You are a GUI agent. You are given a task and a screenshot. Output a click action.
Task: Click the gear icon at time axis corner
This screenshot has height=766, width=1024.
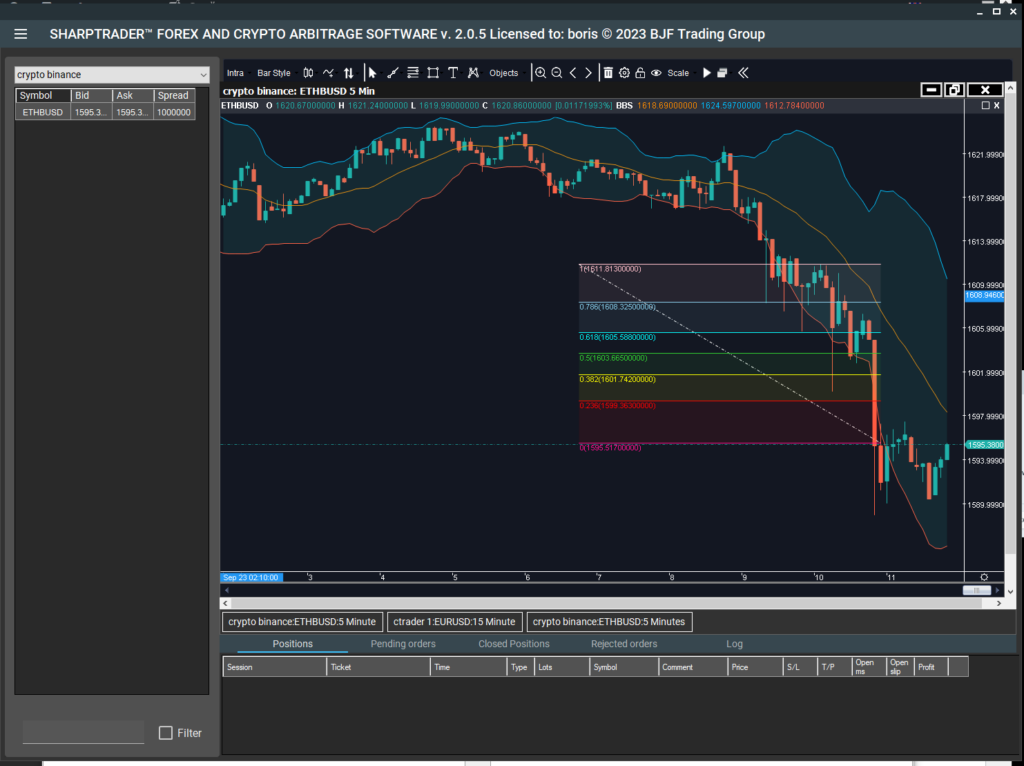coord(984,577)
